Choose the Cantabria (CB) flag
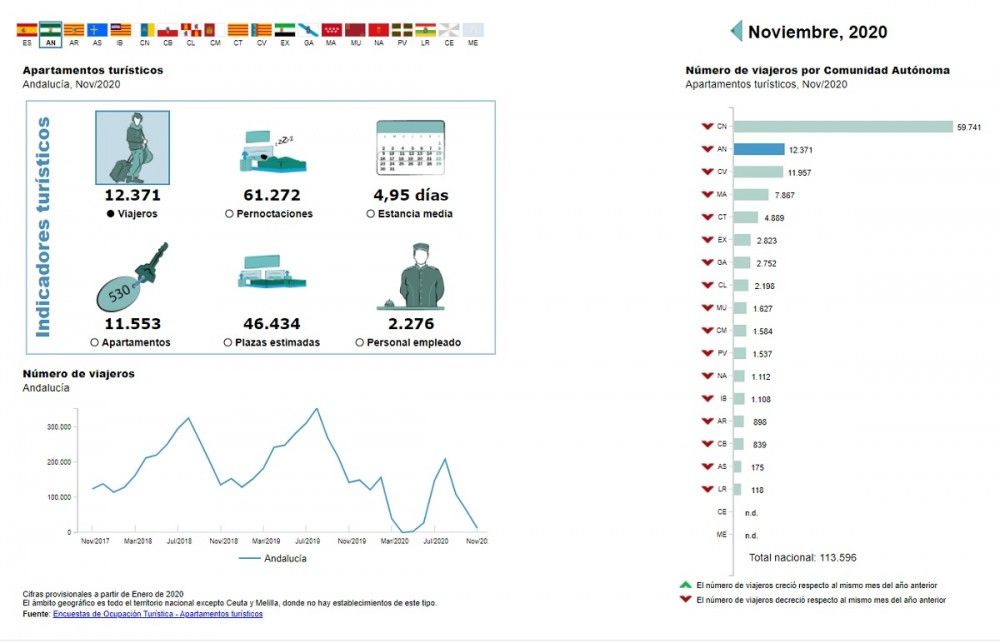The width and height of the screenshot is (1000, 643). pyautogui.click(x=168, y=30)
